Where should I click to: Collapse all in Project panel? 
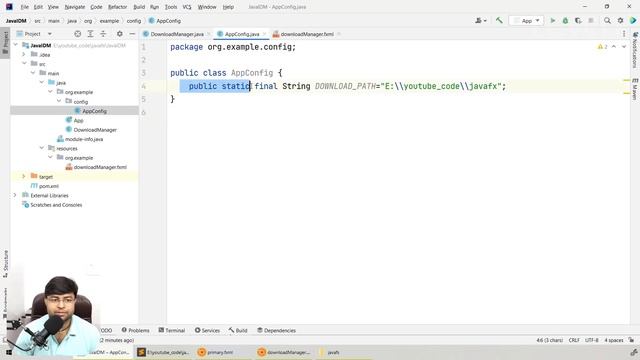click(103, 34)
